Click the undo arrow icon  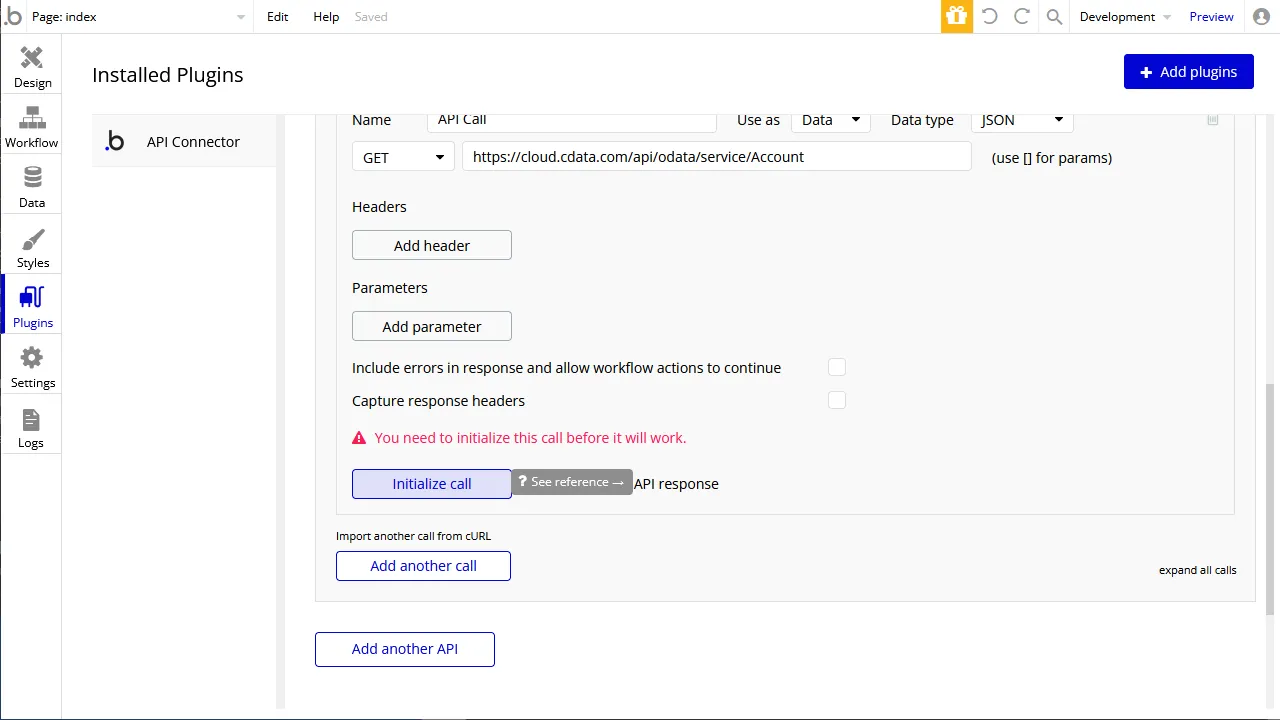(x=989, y=17)
